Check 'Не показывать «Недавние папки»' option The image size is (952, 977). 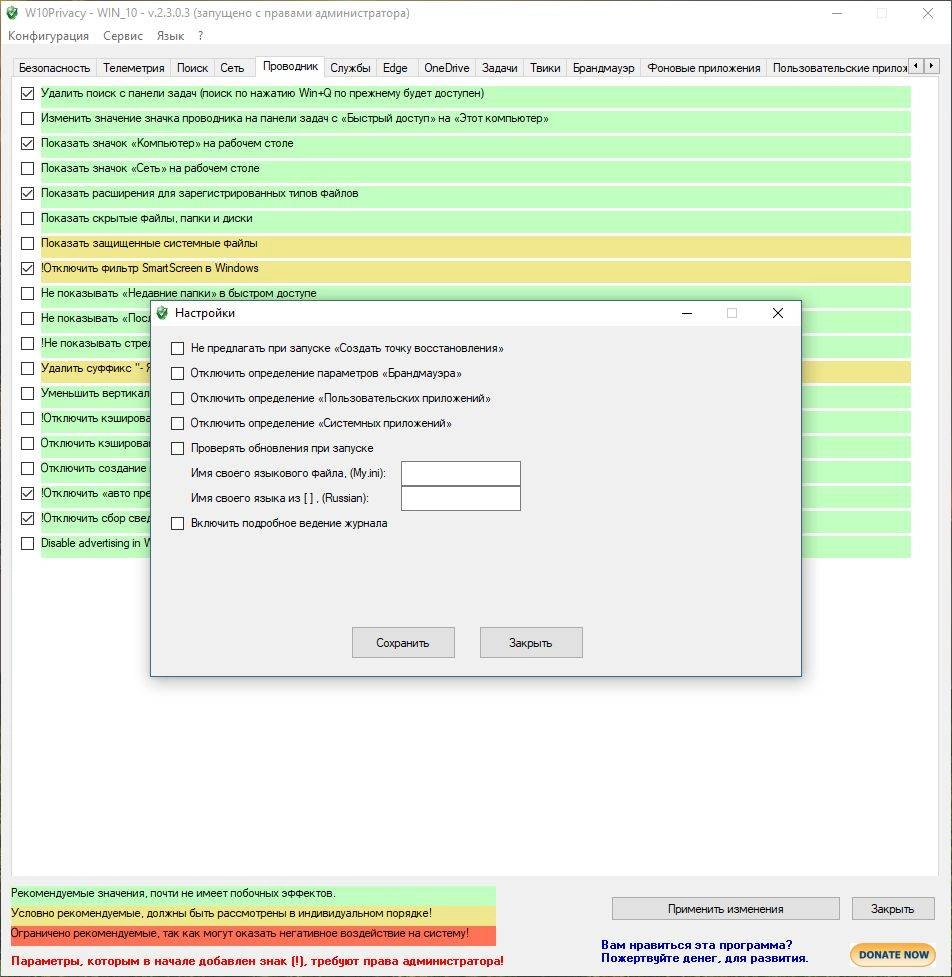[x=27, y=293]
